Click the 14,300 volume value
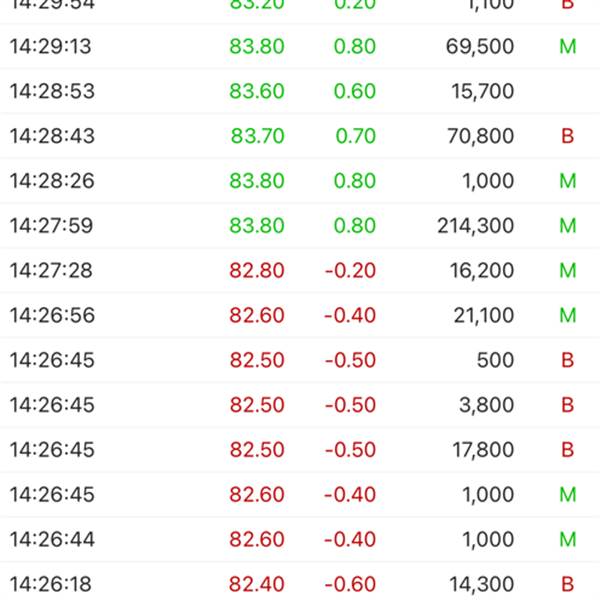This screenshot has height=600, width=600. coord(481,584)
